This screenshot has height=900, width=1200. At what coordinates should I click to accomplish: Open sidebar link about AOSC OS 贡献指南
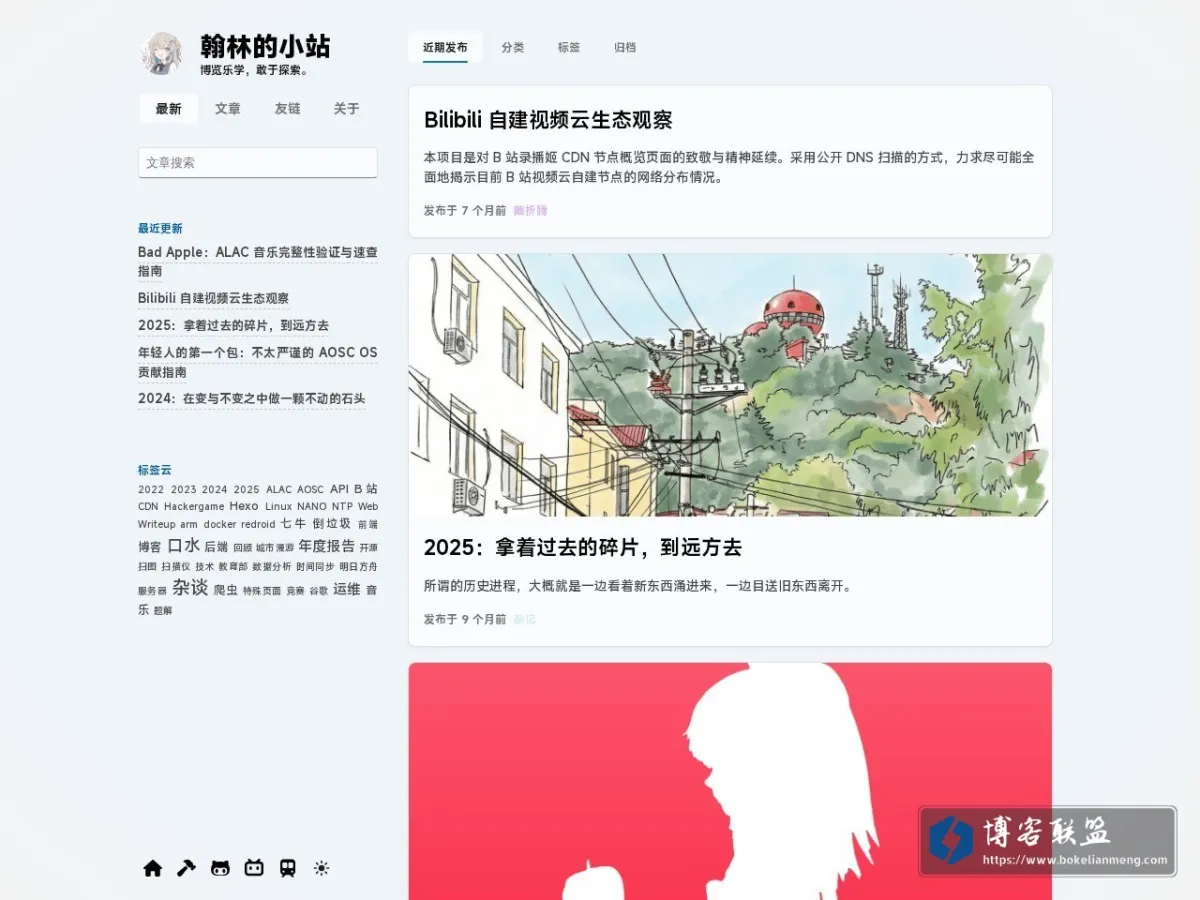(x=258, y=362)
